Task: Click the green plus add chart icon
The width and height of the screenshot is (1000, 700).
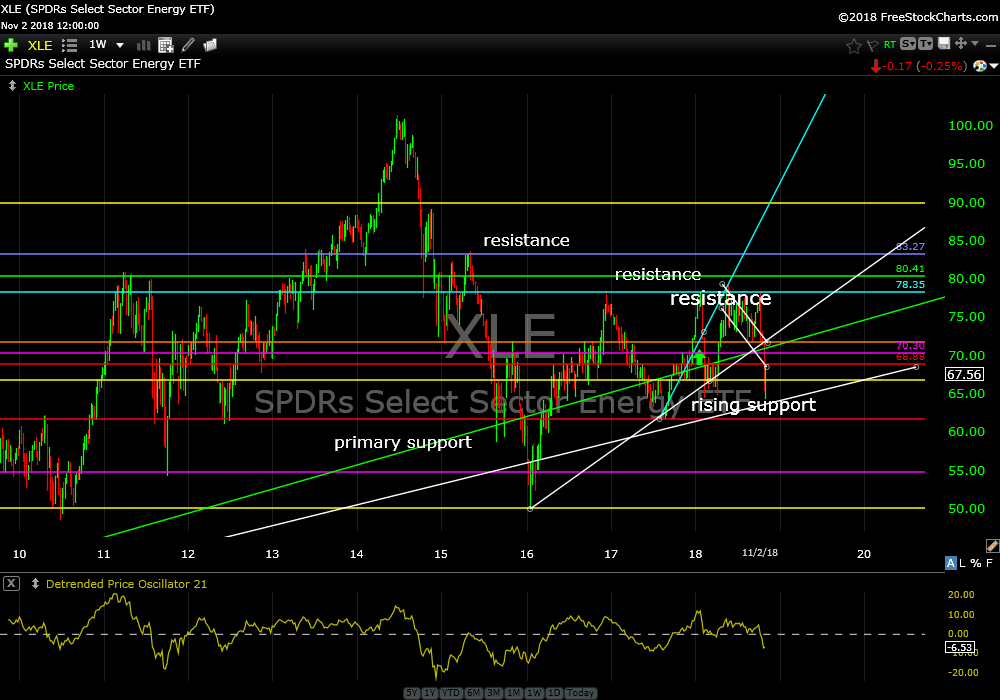Action: point(11,45)
